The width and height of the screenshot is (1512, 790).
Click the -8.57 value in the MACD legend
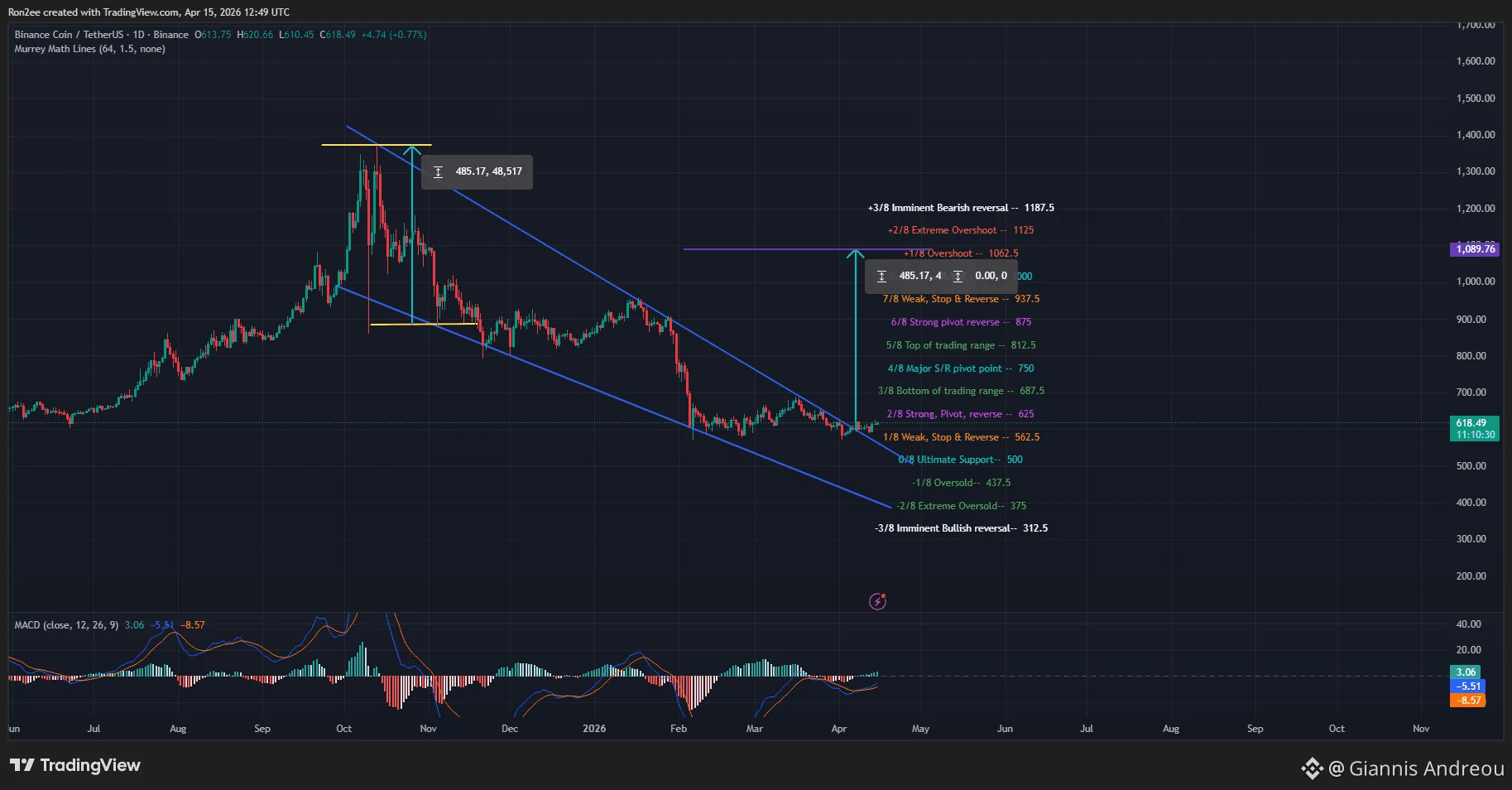[x=194, y=625]
